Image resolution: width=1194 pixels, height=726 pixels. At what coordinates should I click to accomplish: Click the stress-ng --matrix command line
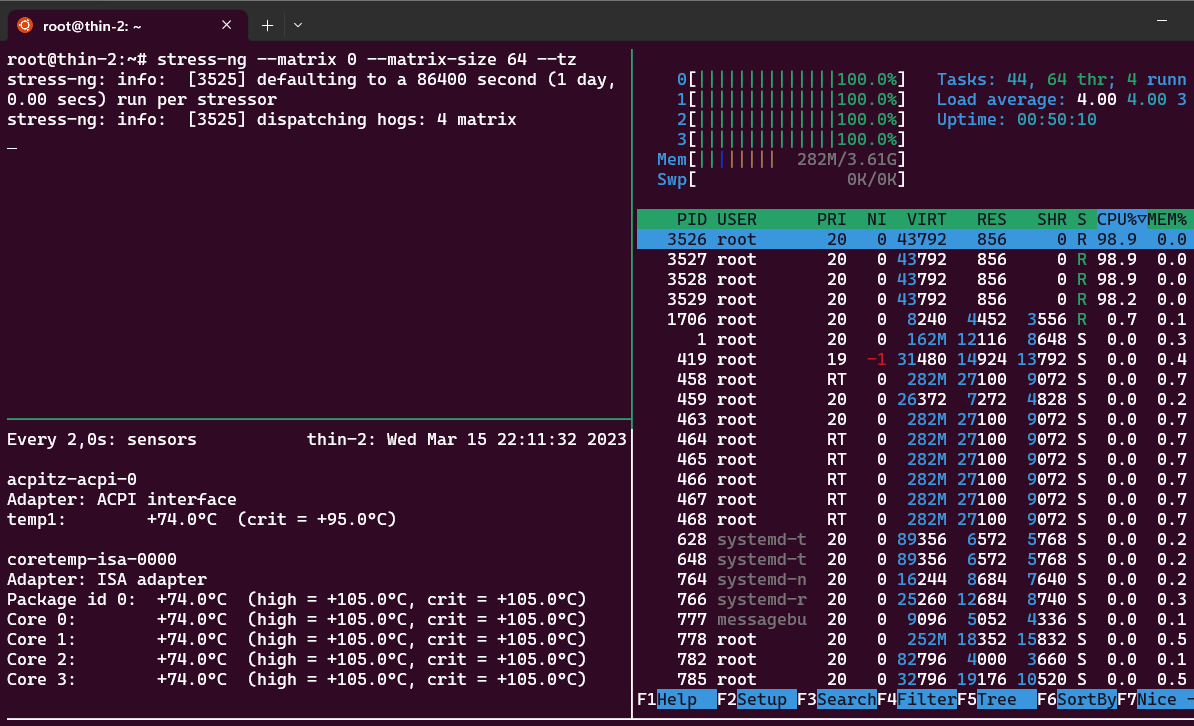(292, 59)
